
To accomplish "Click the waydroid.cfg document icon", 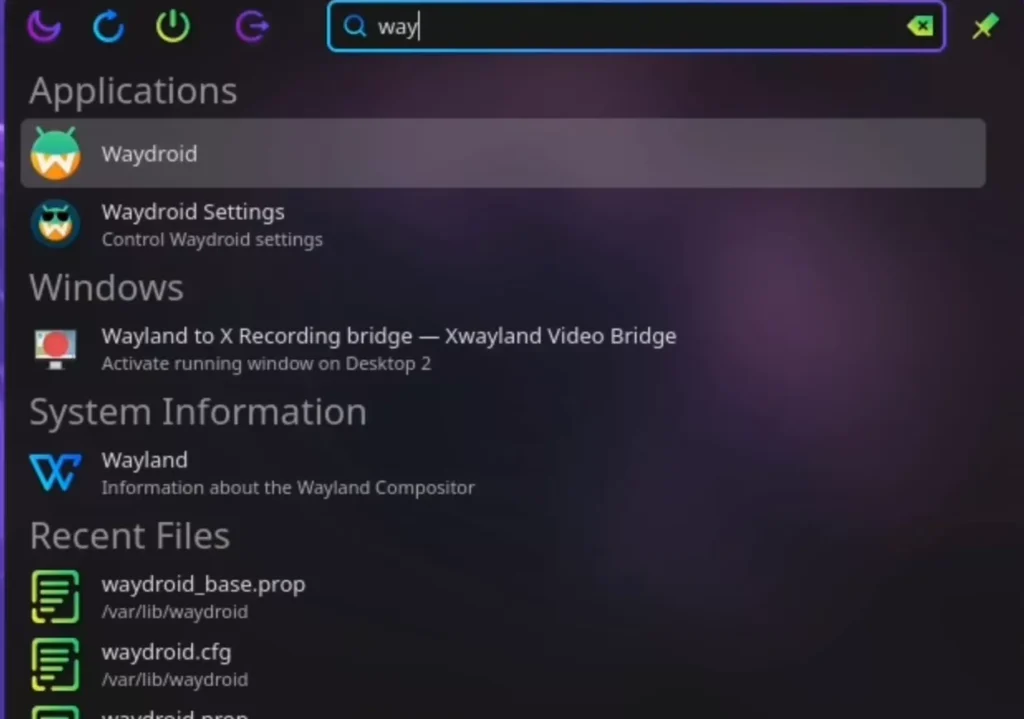I will (55, 664).
